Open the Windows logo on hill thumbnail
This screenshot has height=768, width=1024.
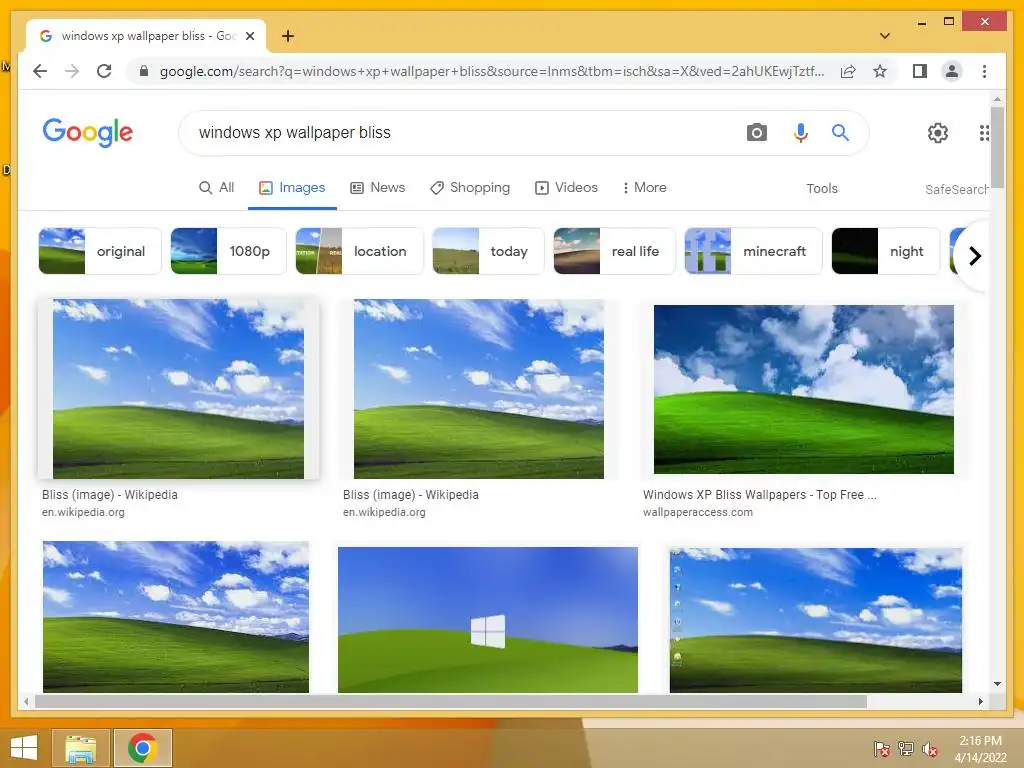488,620
